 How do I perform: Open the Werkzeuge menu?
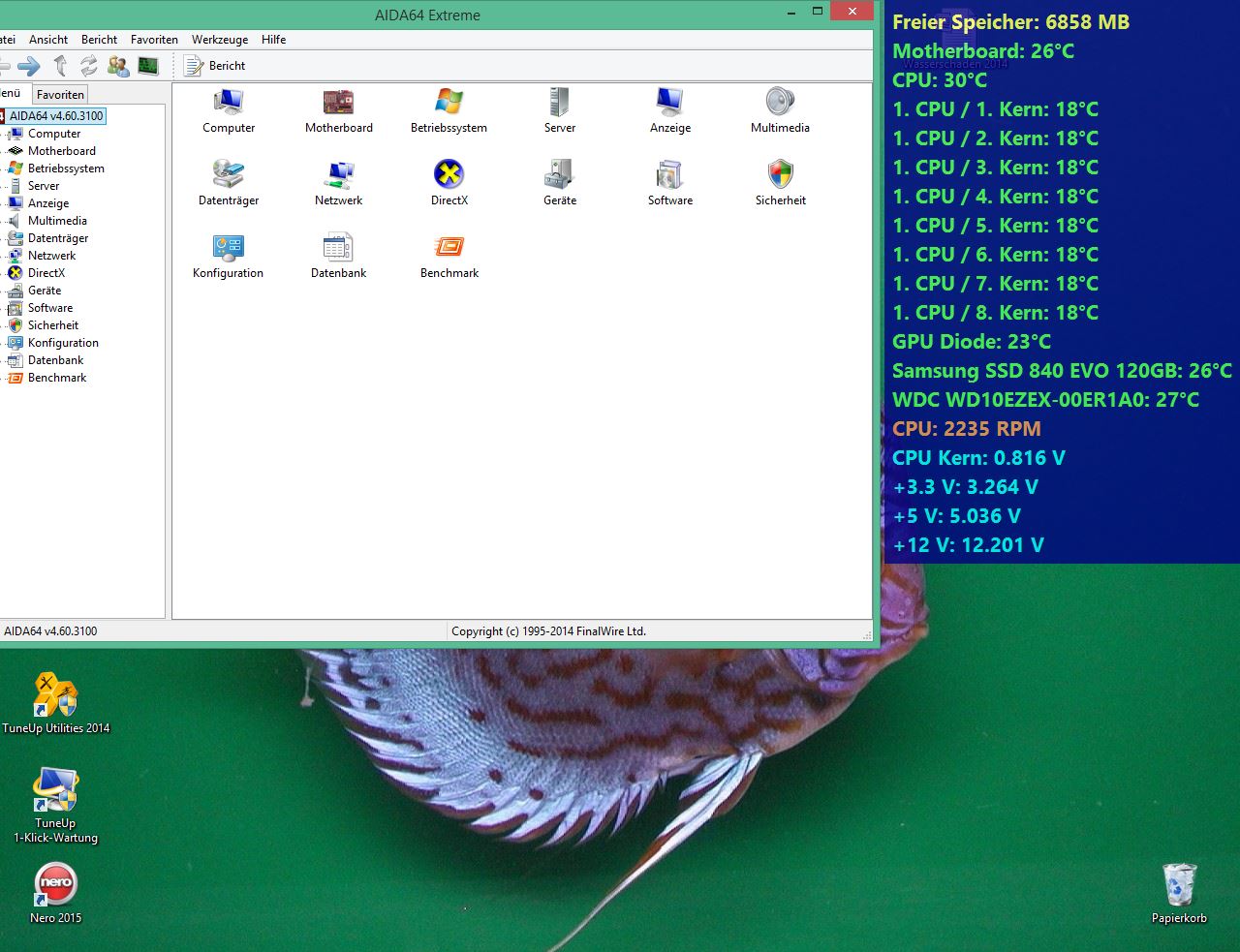click(220, 40)
